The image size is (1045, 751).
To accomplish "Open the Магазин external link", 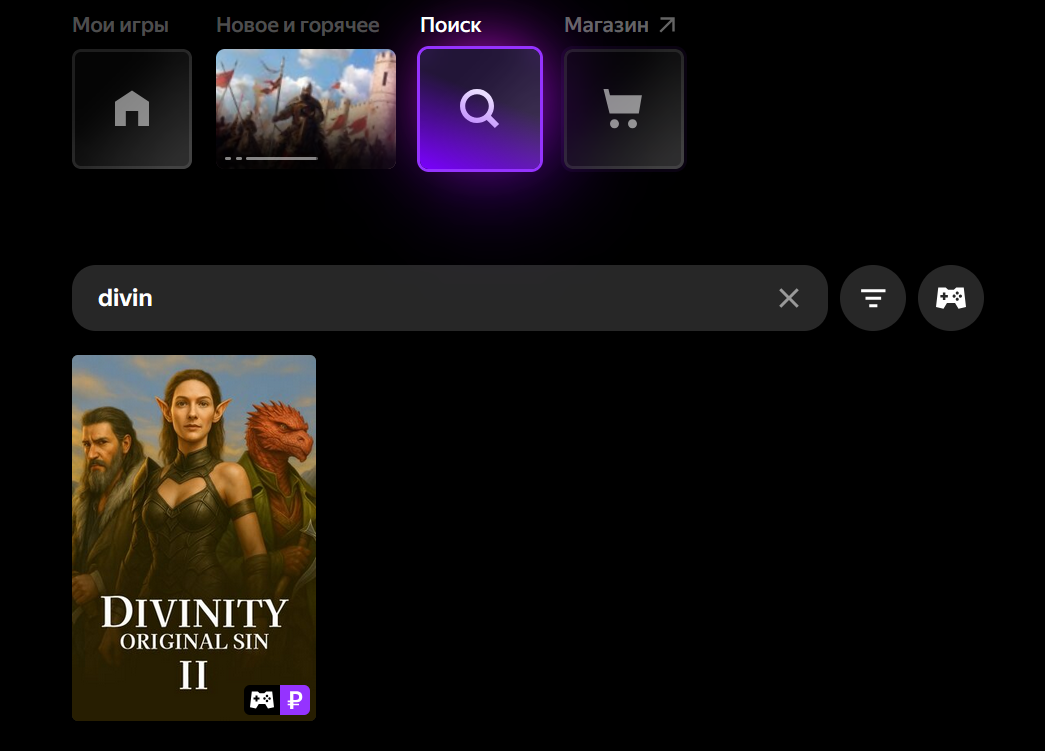I will pyautogui.click(x=620, y=25).
